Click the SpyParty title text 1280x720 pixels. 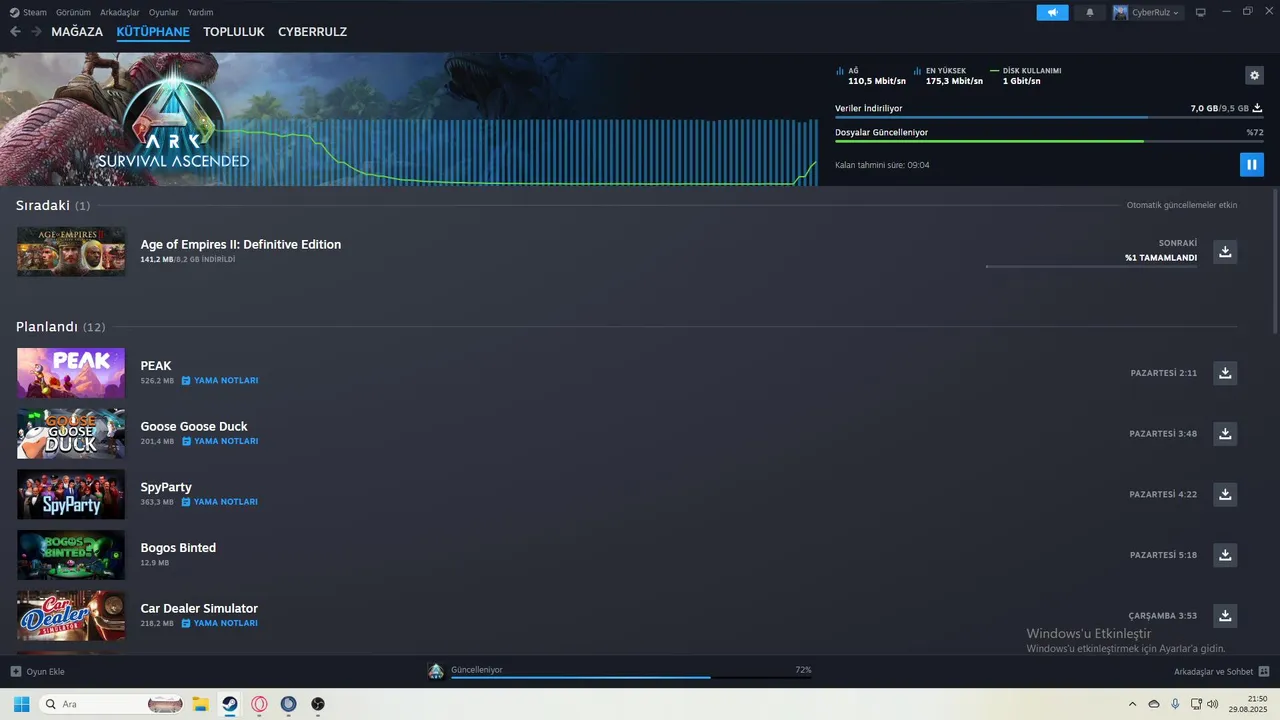point(166,488)
